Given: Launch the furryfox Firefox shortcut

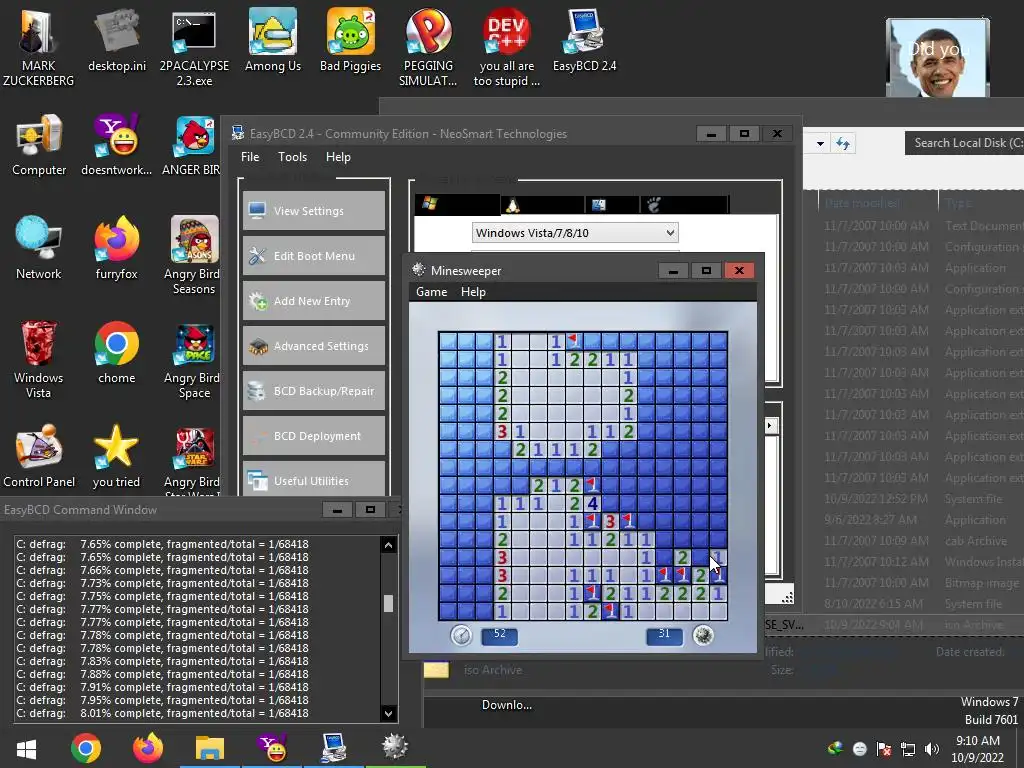Looking at the screenshot, I should point(116,248).
